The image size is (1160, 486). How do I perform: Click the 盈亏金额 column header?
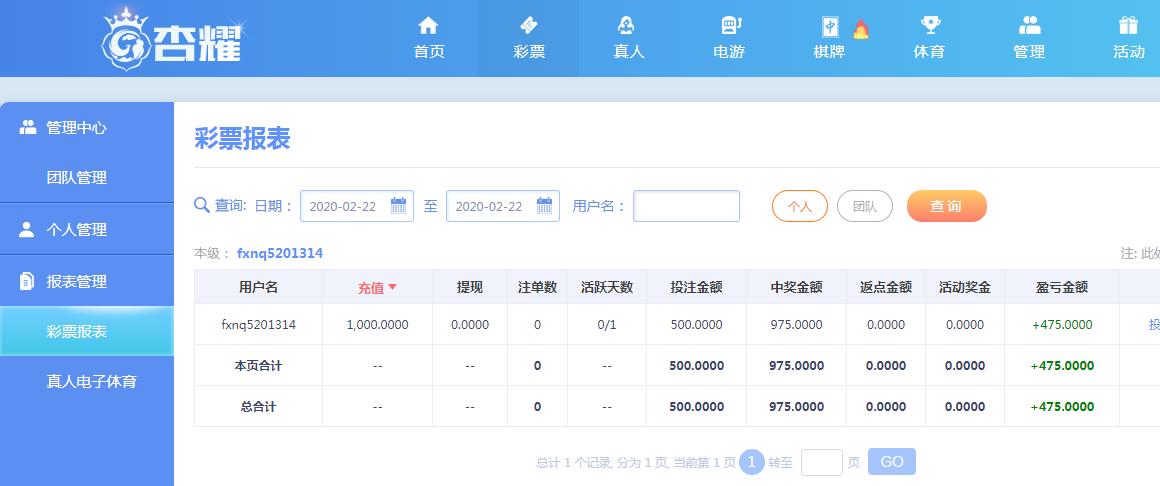coord(1062,287)
